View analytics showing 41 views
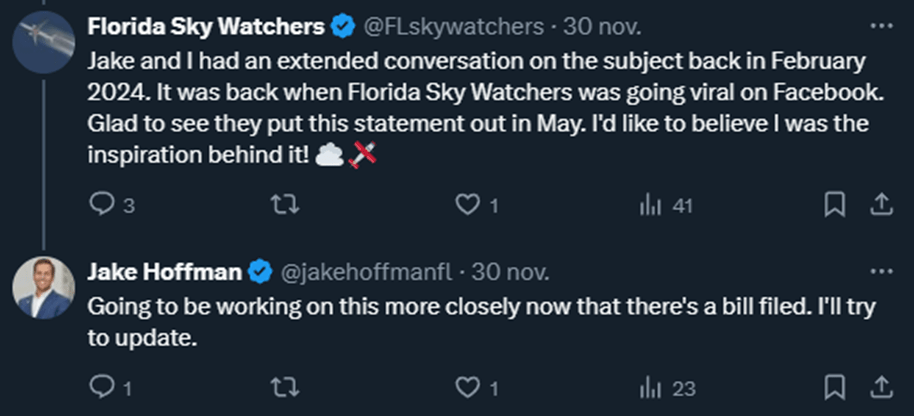 pyautogui.click(x=650, y=205)
